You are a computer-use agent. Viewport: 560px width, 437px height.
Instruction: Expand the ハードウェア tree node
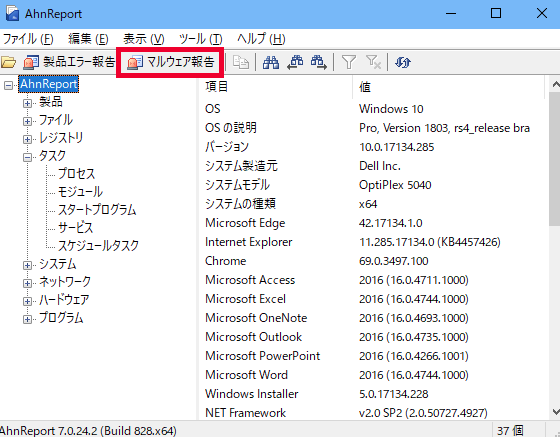coord(27,301)
